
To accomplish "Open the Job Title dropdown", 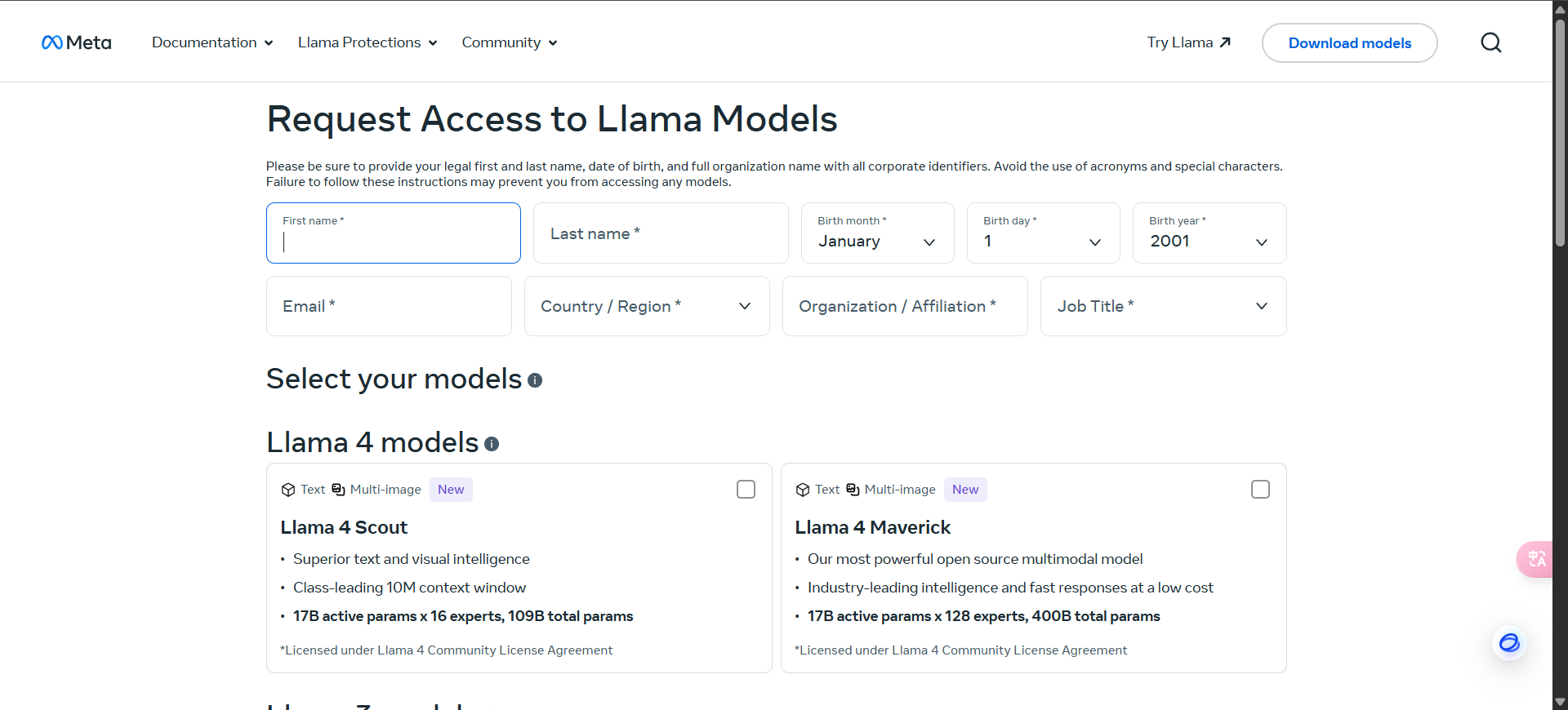I will coord(1163,306).
